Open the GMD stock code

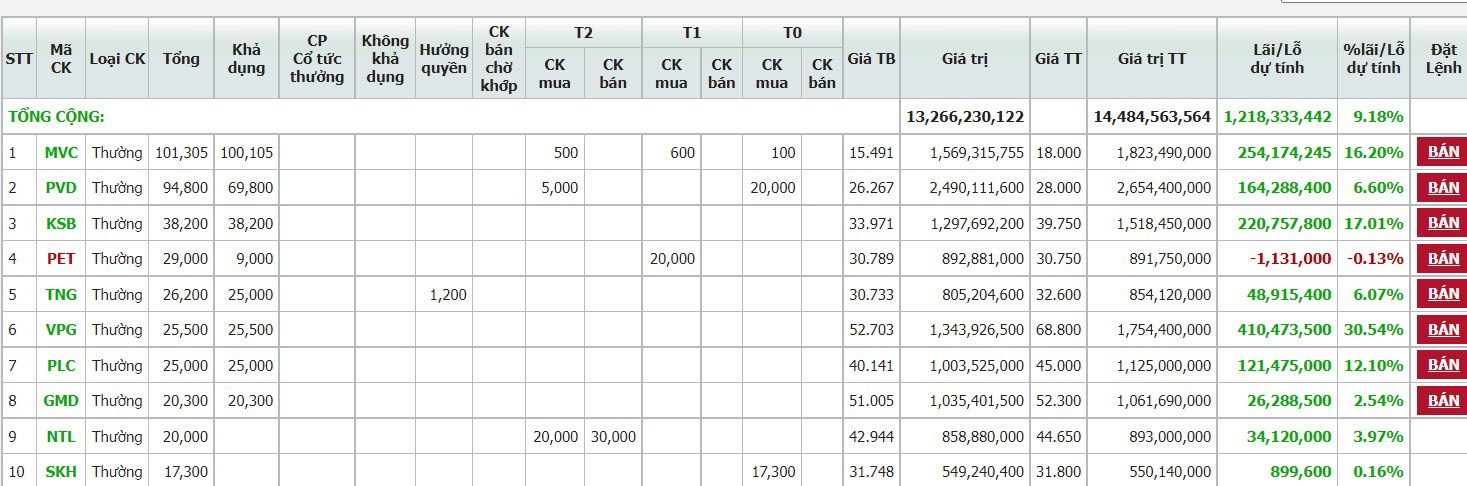click(x=61, y=401)
